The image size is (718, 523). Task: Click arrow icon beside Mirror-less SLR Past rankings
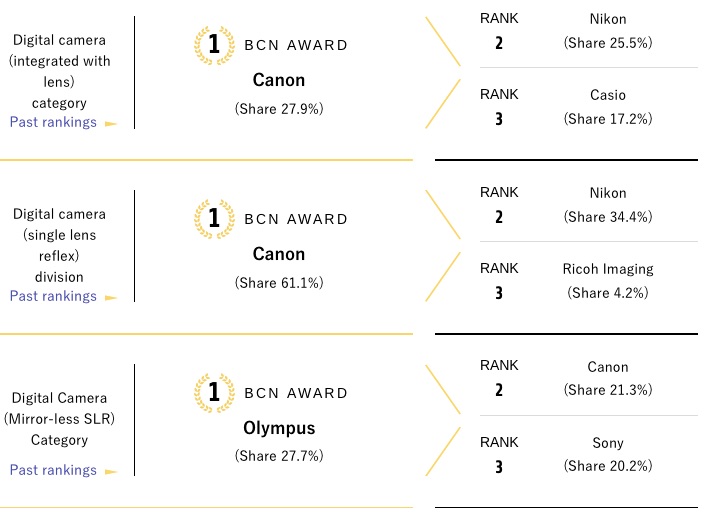click(x=111, y=472)
